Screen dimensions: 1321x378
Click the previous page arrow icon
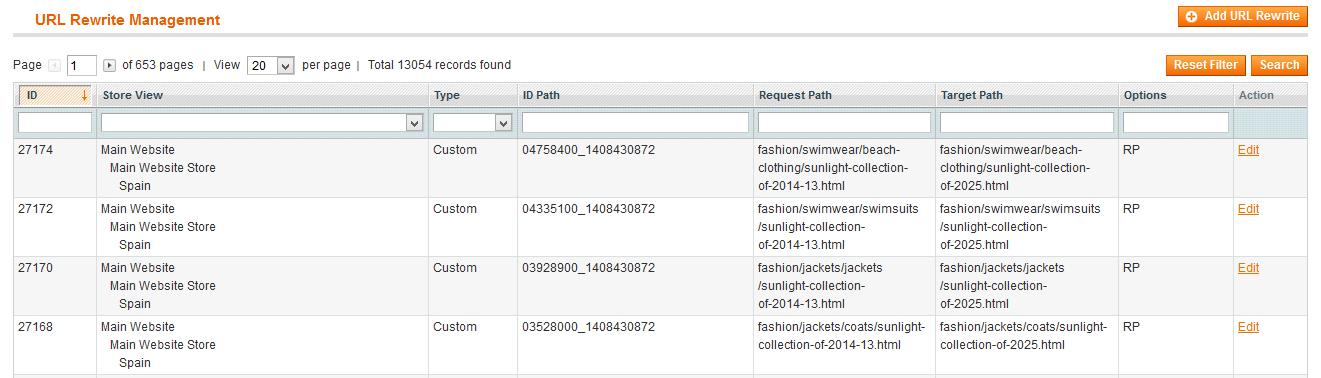(x=55, y=66)
